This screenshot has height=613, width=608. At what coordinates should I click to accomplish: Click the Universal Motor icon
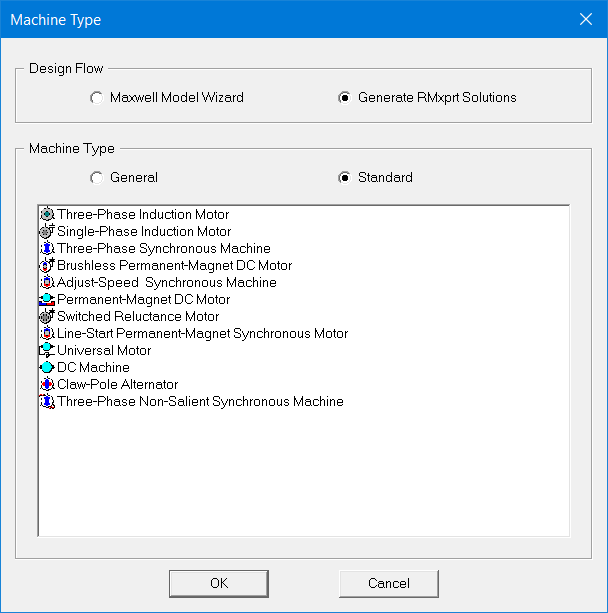47,350
